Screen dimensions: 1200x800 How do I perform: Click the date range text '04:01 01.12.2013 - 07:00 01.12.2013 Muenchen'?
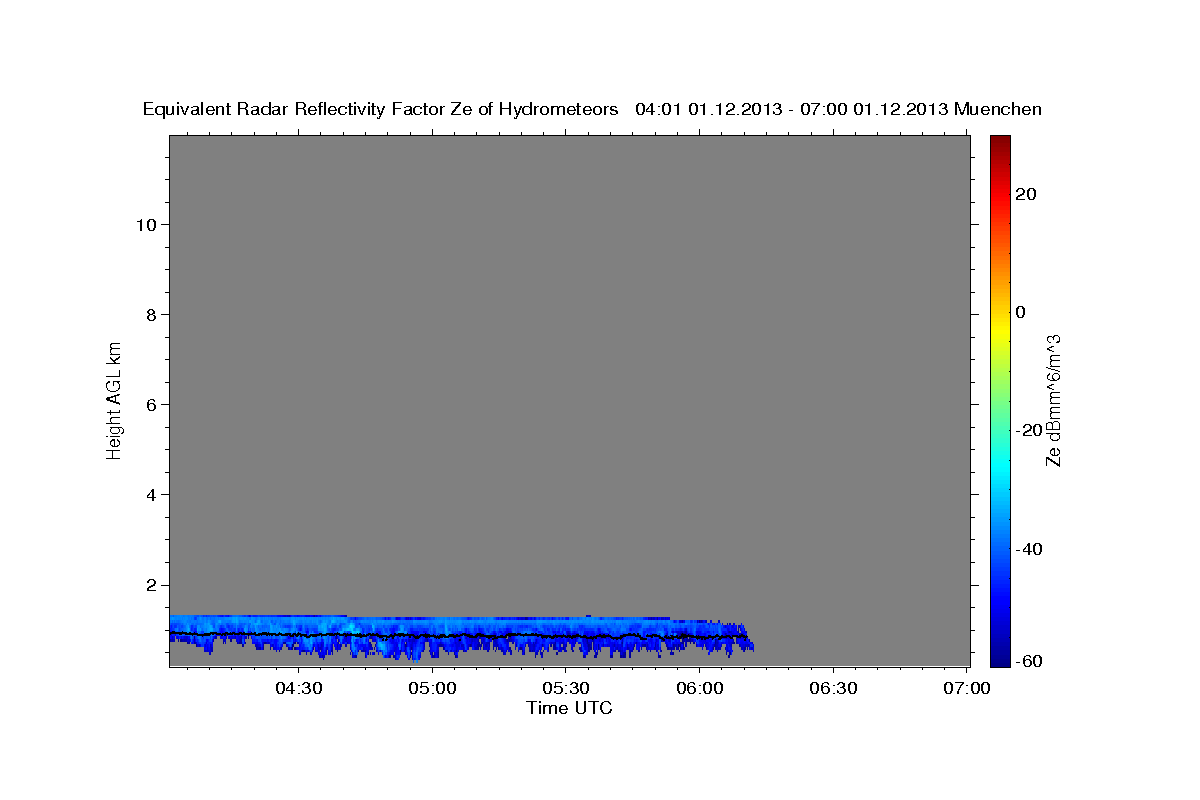coord(839,109)
